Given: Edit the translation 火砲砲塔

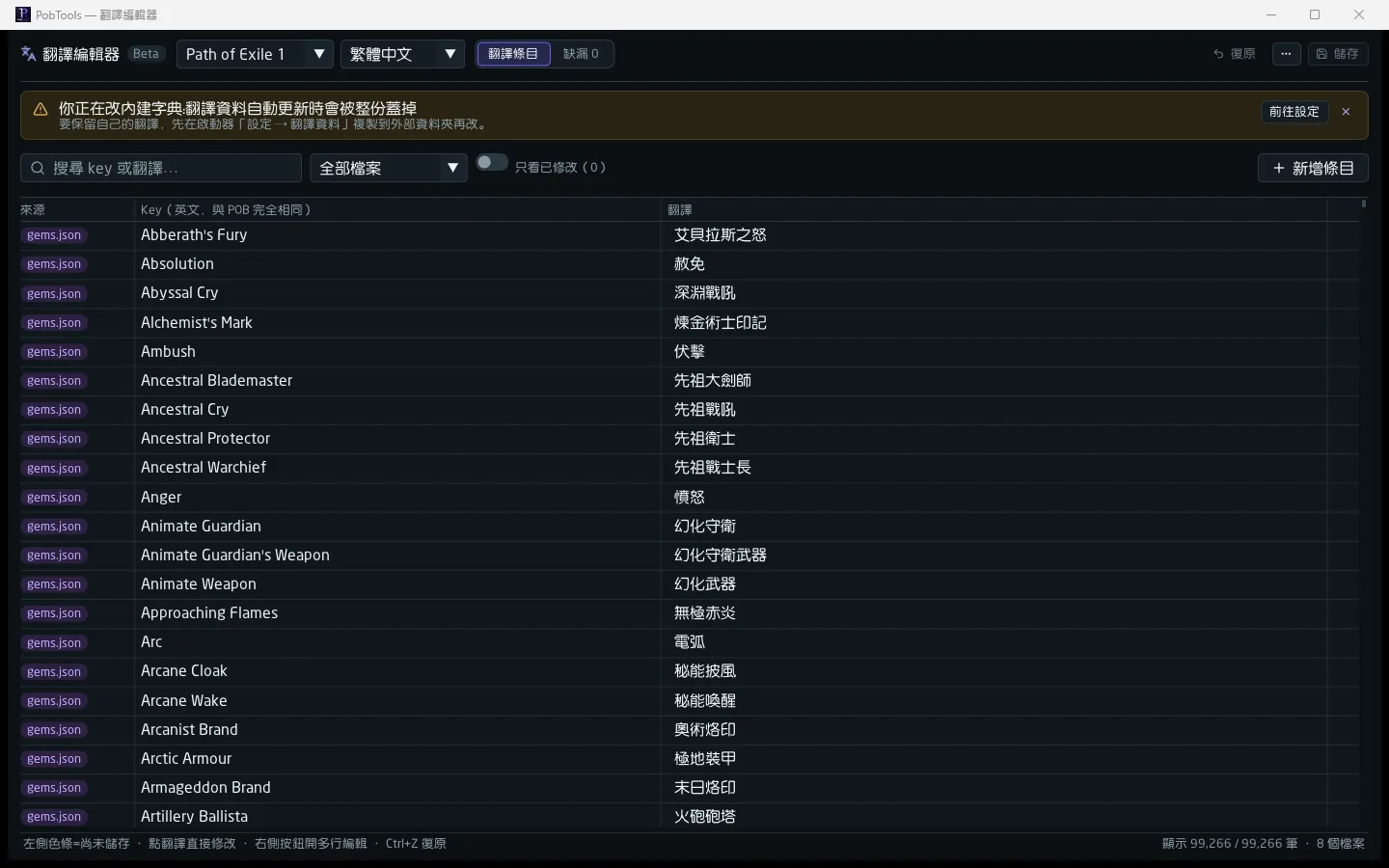Looking at the screenshot, I should 705,817.
